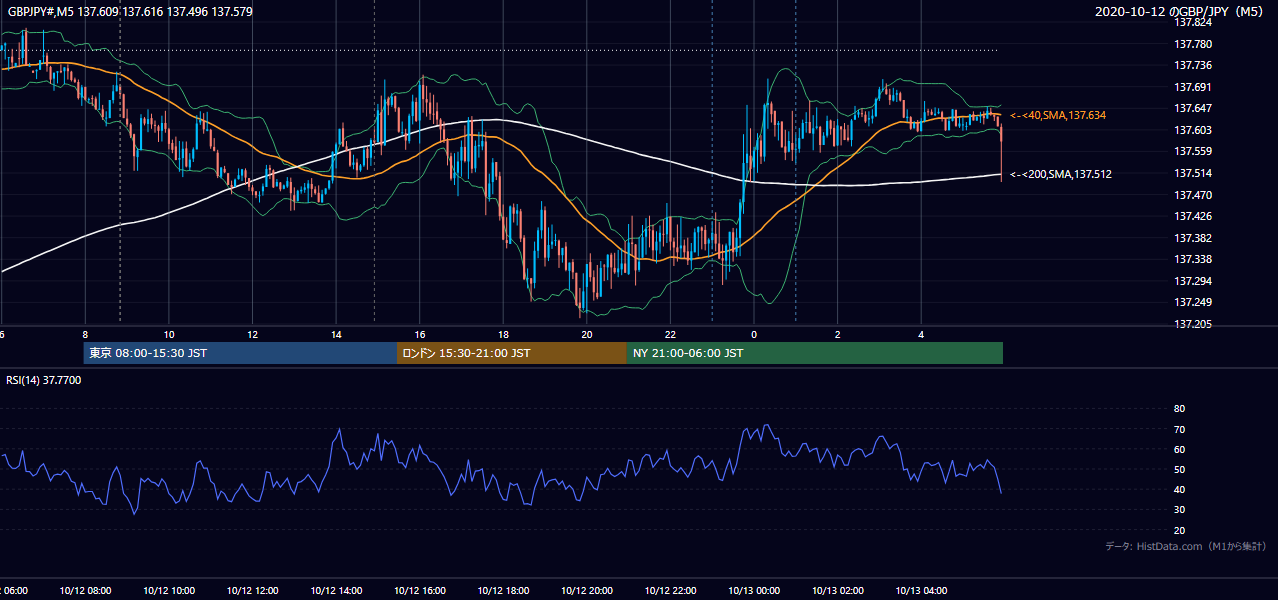This screenshot has height=600, width=1278.
Task: Click the 10/12 22:00 date label
Action: (670, 591)
